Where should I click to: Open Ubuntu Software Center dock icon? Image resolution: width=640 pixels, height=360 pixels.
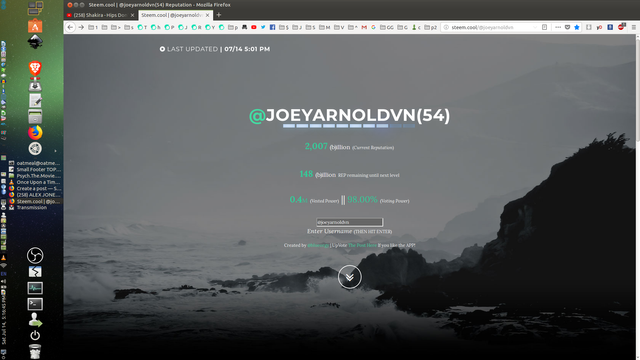(35, 26)
